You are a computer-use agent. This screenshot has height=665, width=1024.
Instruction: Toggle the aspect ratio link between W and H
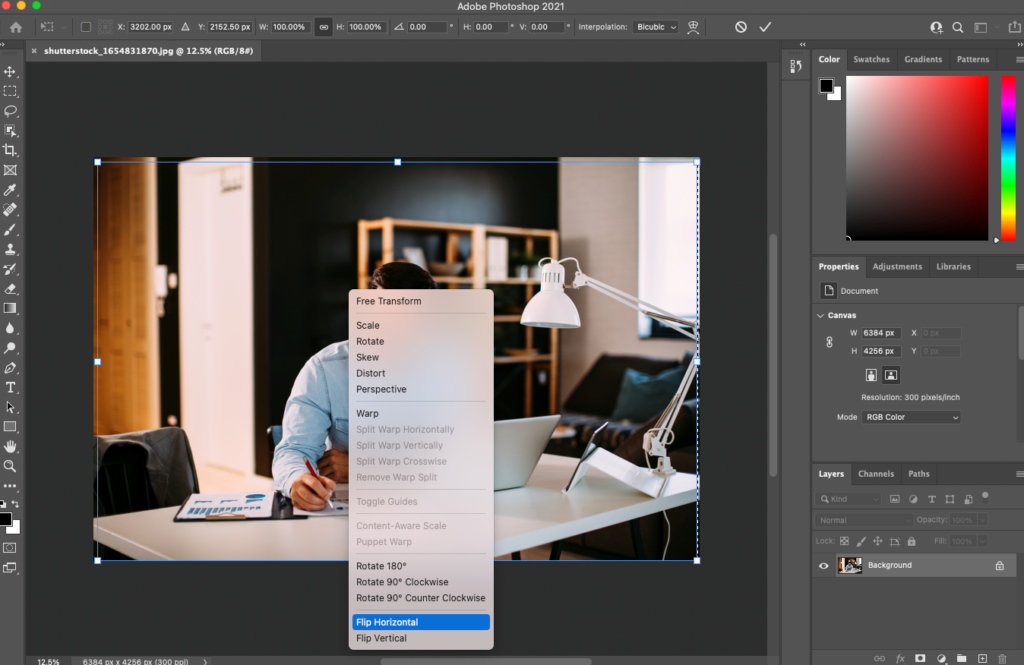(323, 27)
